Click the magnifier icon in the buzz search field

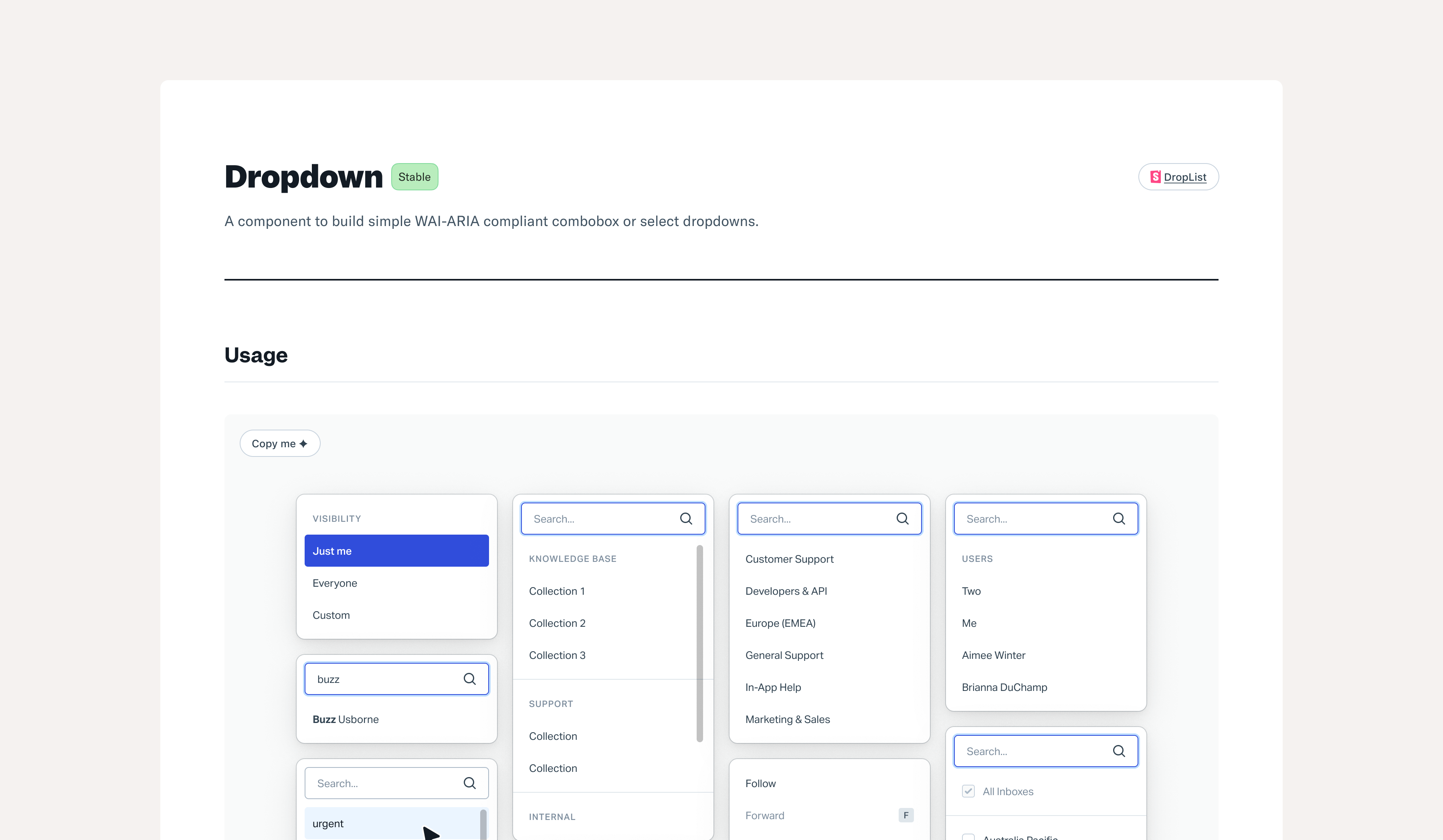coord(469,679)
